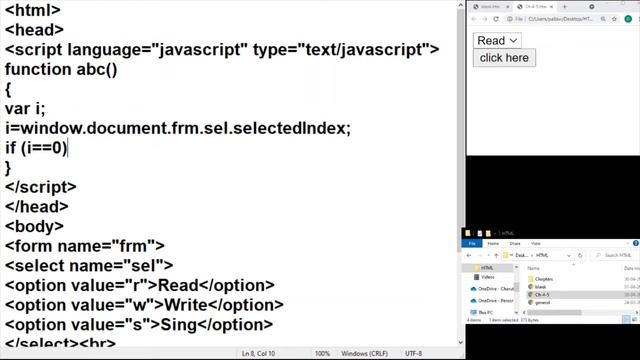Open the Home ribbon tab in Explorer
Image resolution: width=640 pixels, height=360 pixels.
tap(493, 244)
